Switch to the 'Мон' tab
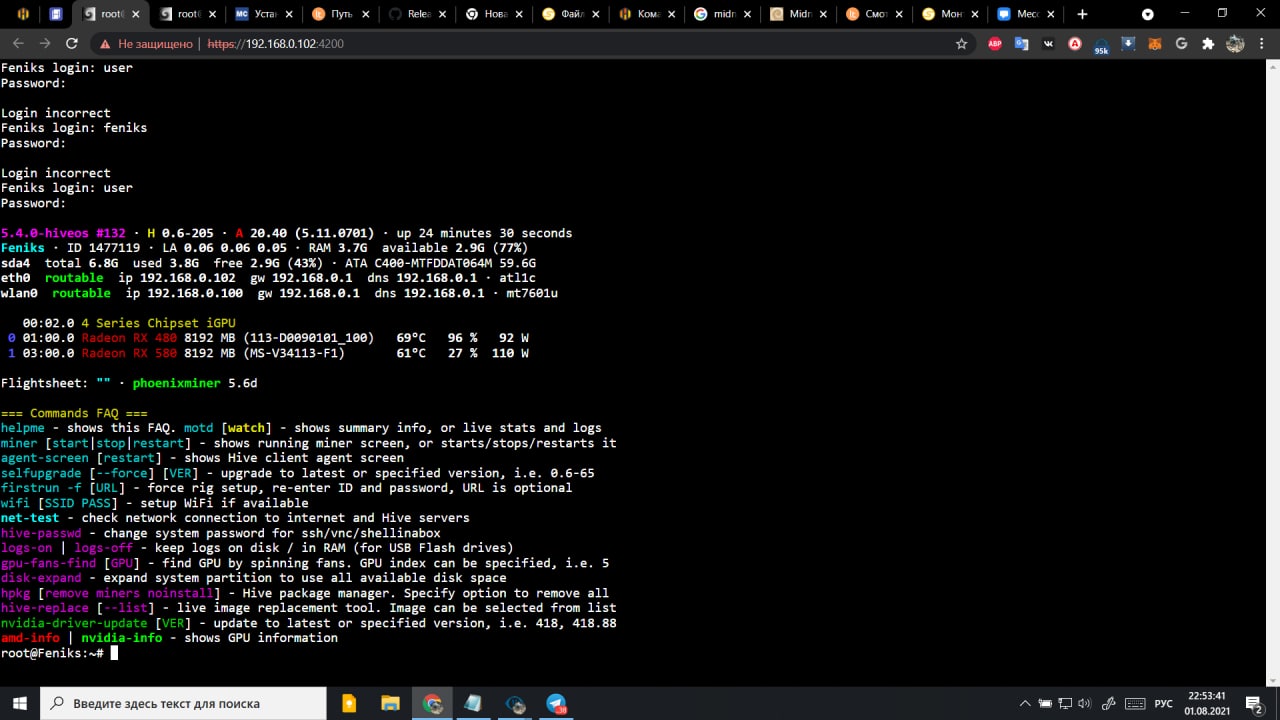Image resolution: width=1280 pixels, height=720 pixels. [x=950, y=14]
